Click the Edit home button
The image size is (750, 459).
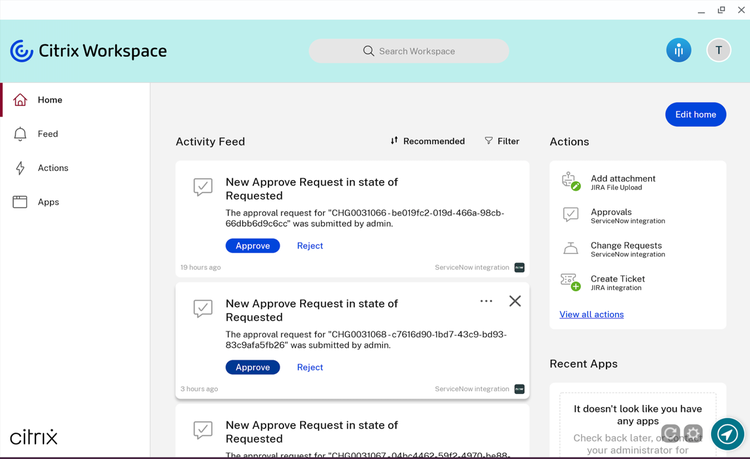[695, 115]
